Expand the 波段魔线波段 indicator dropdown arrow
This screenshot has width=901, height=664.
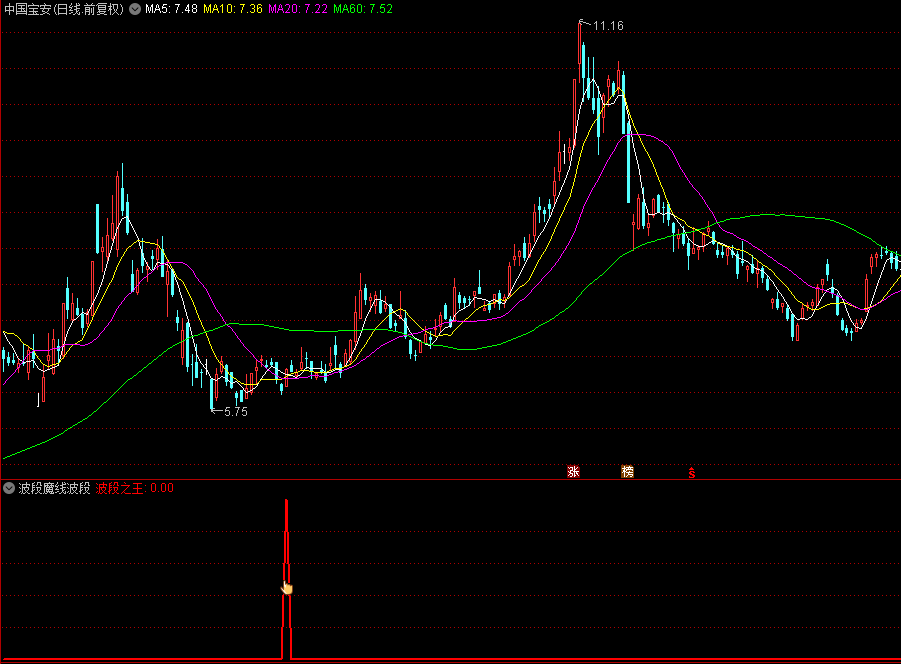(x=9, y=488)
